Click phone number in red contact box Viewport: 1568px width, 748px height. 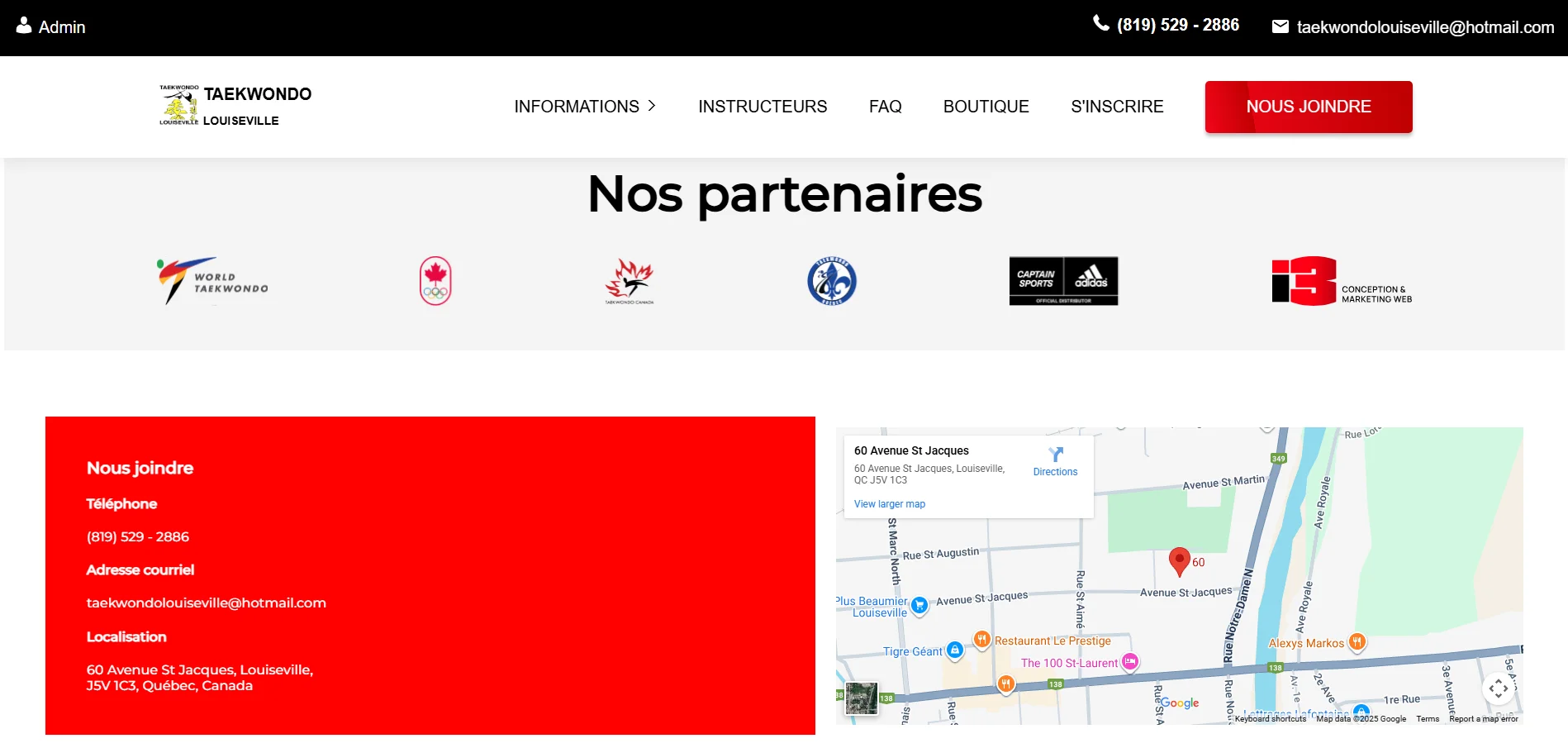pyautogui.click(x=138, y=536)
